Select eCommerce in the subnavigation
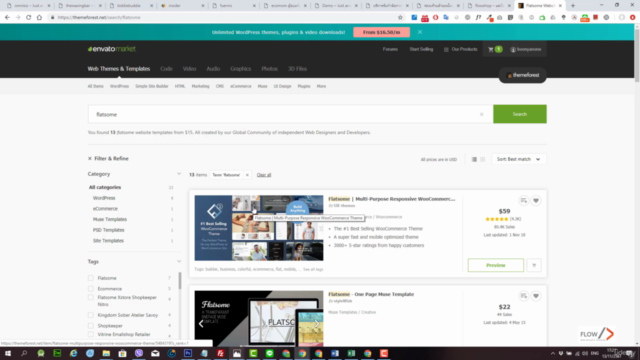The image size is (640, 360). coord(241,87)
